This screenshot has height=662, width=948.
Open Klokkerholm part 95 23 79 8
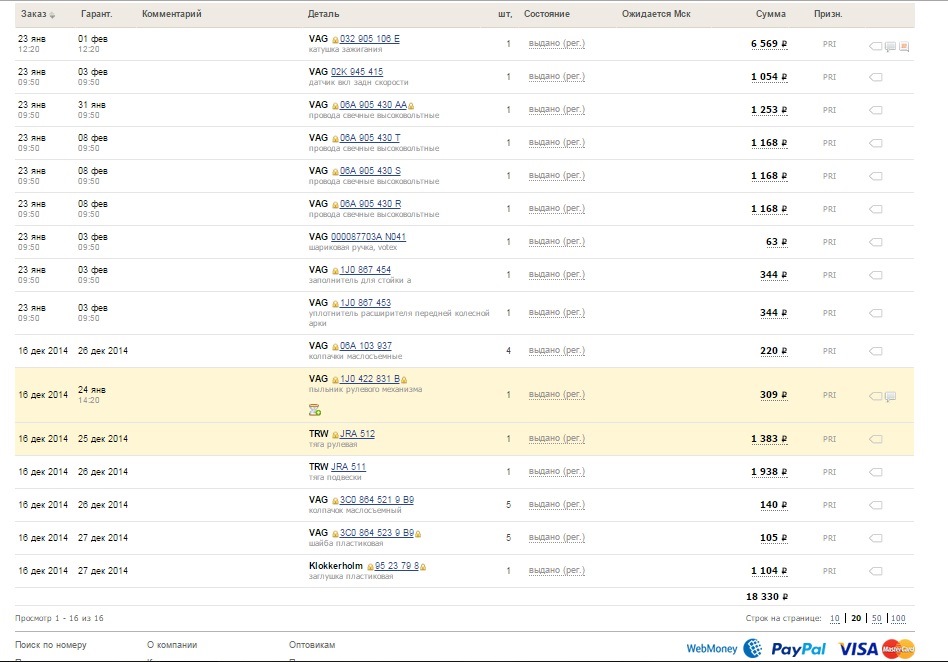(397, 566)
